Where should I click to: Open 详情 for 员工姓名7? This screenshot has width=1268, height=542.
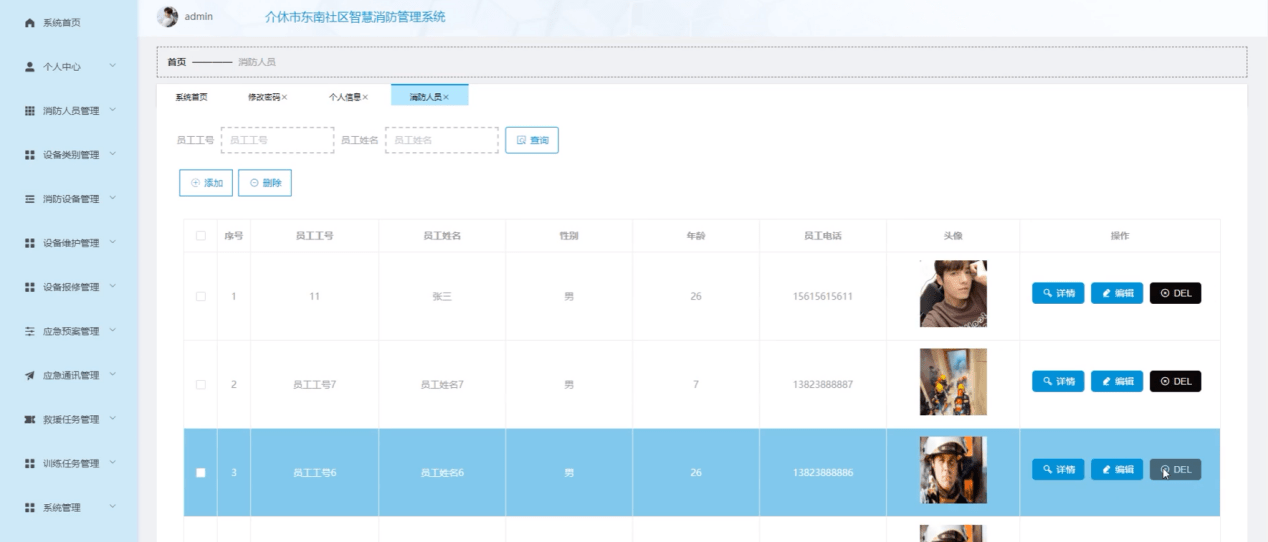pyautogui.click(x=1058, y=381)
